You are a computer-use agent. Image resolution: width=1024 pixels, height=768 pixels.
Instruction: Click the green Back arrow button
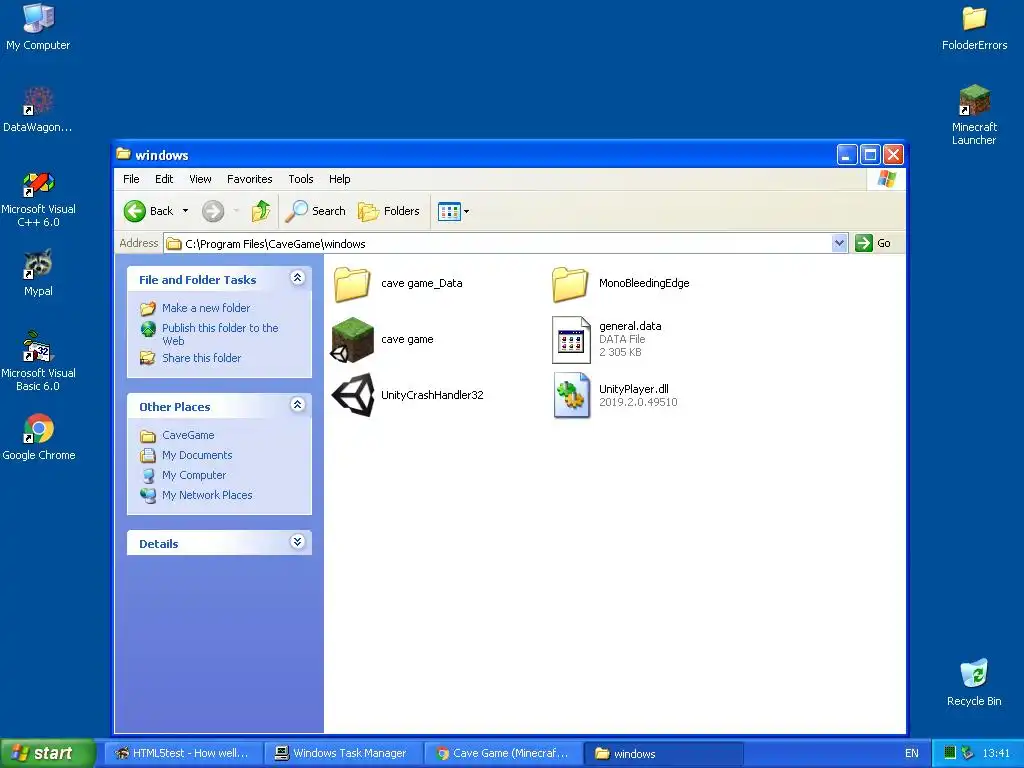pos(135,211)
